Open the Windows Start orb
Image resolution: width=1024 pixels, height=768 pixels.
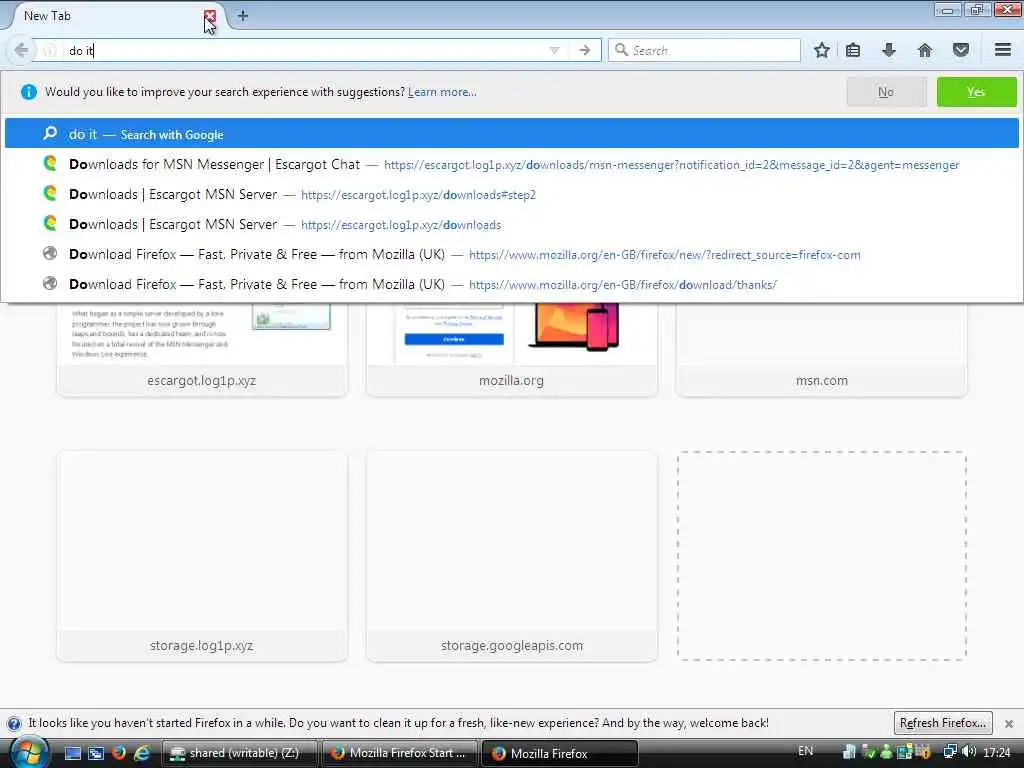tap(27, 753)
